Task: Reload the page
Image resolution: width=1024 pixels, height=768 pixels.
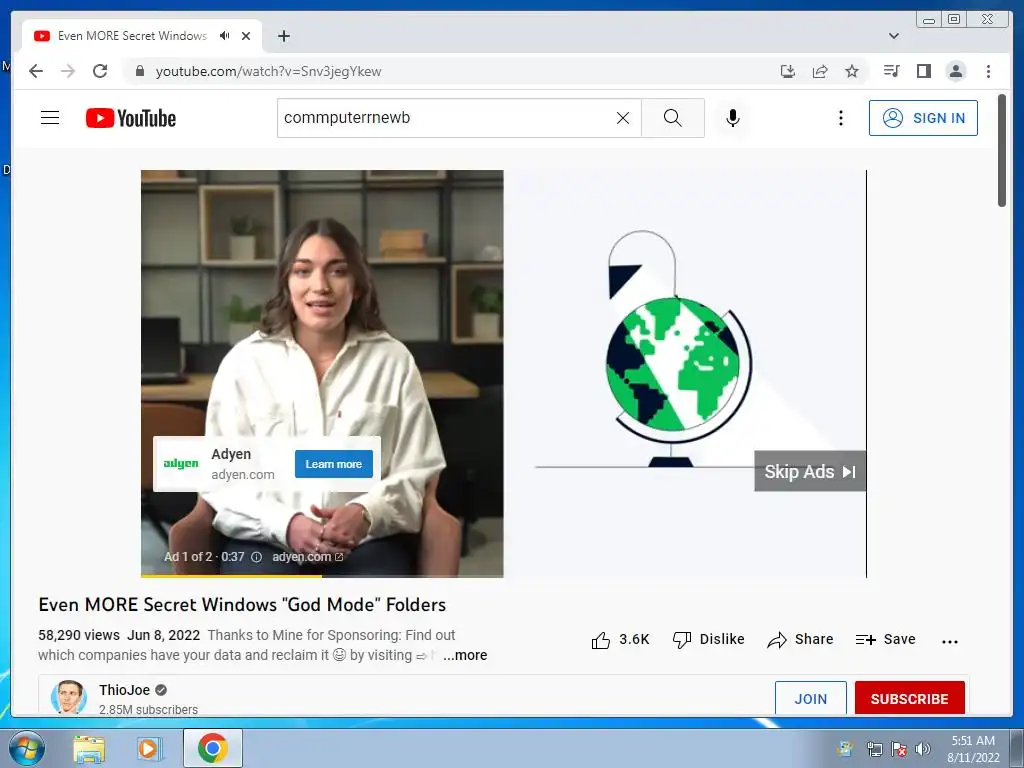Action: 100,71
